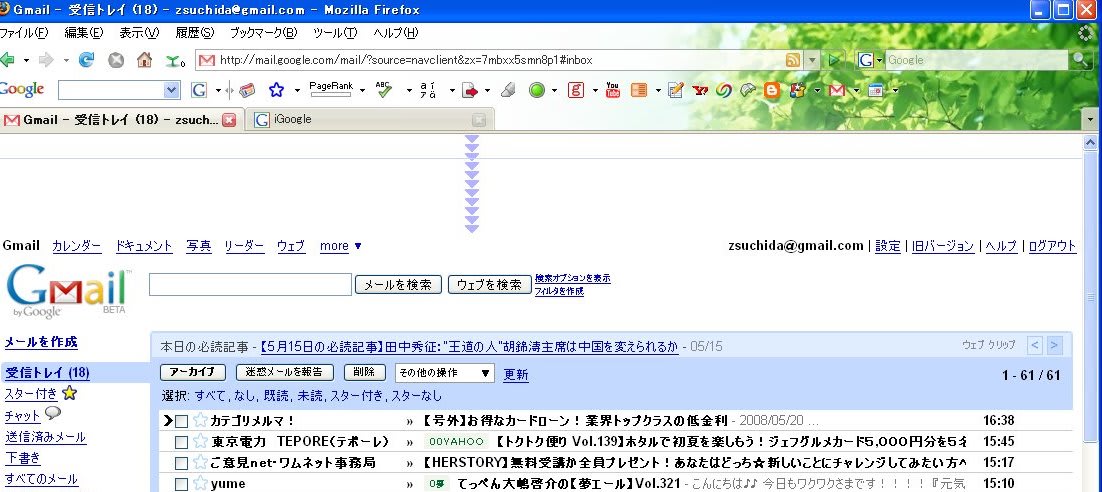The height and width of the screenshot is (492, 1102).
Task: Click the Reload page icon
Action: (86, 60)
